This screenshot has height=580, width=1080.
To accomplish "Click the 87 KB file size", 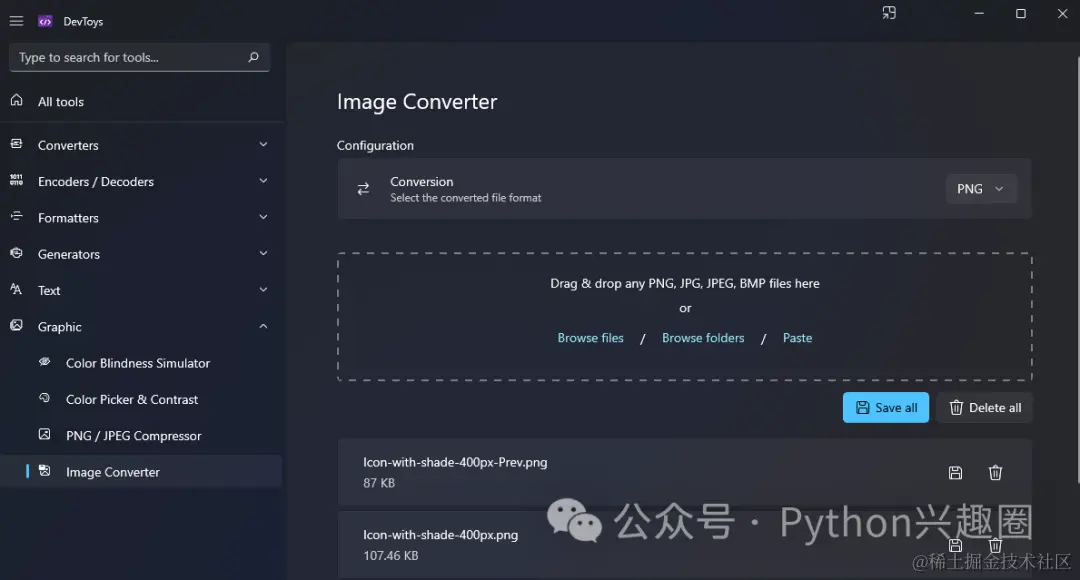I will click(379, 483).
